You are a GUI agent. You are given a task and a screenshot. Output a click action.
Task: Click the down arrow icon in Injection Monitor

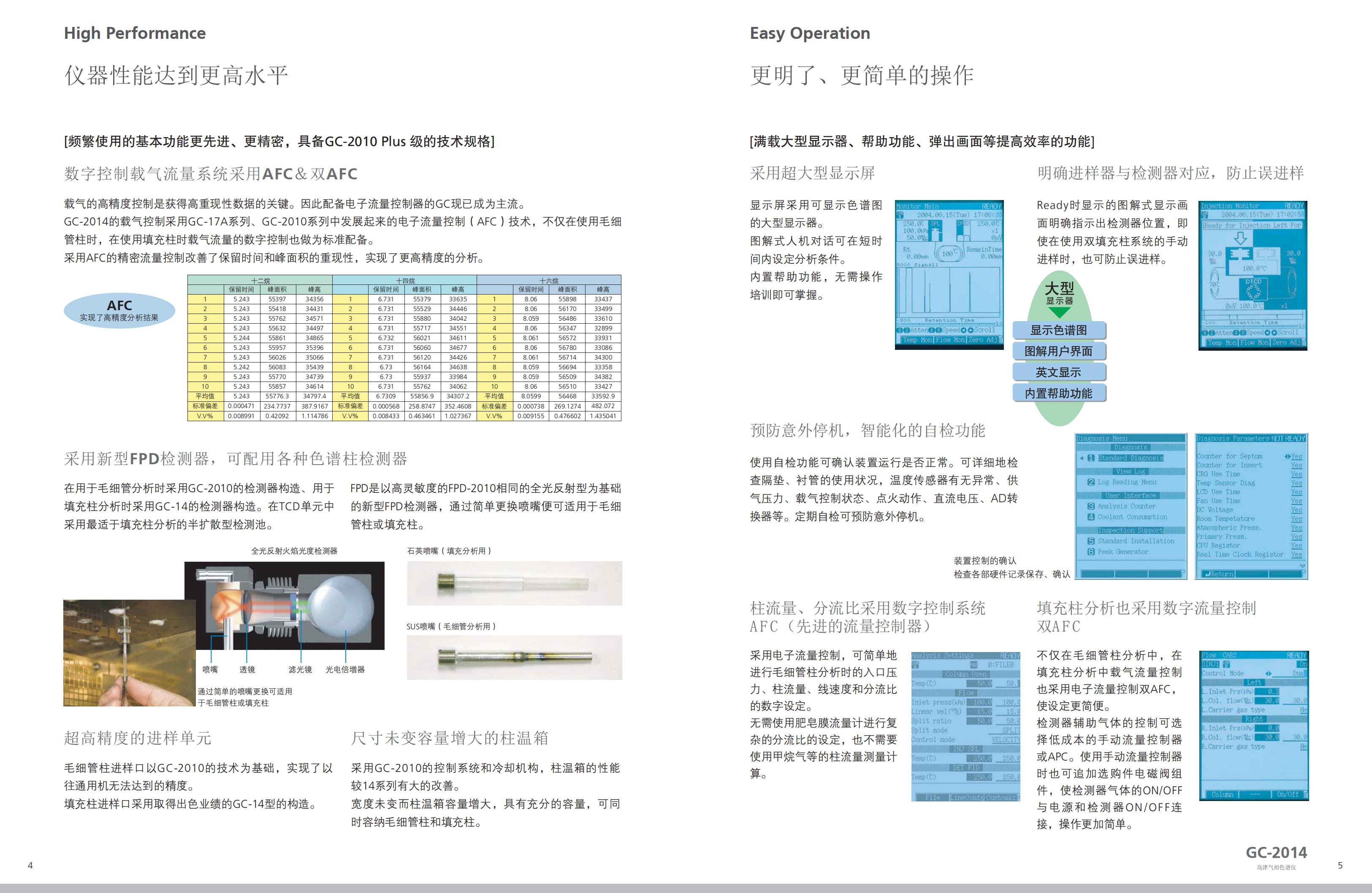point(1240,238)
